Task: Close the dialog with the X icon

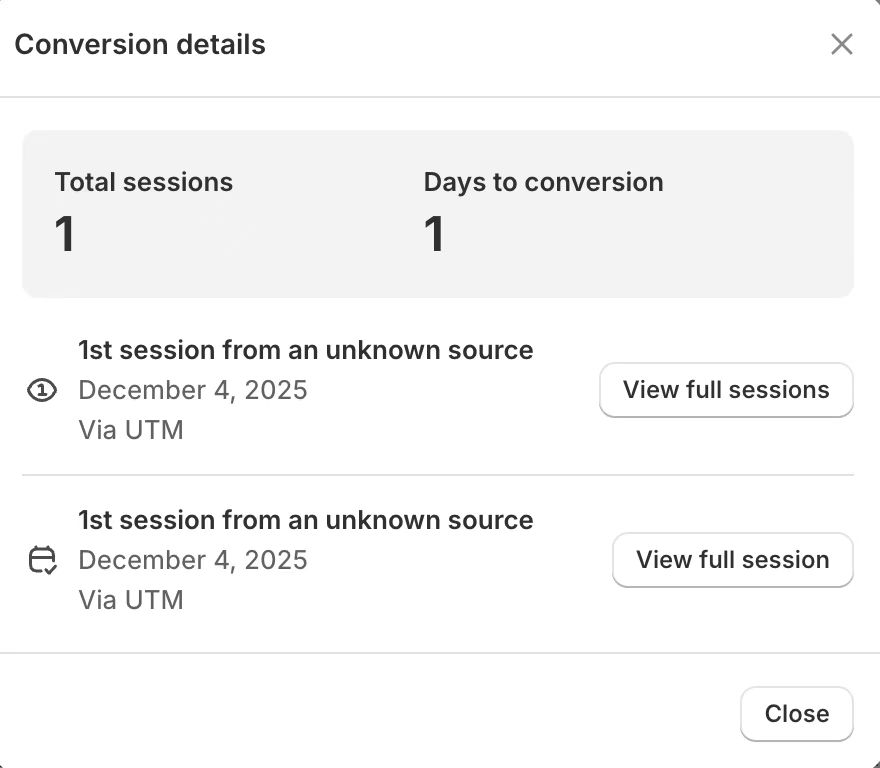Action: 841,44
